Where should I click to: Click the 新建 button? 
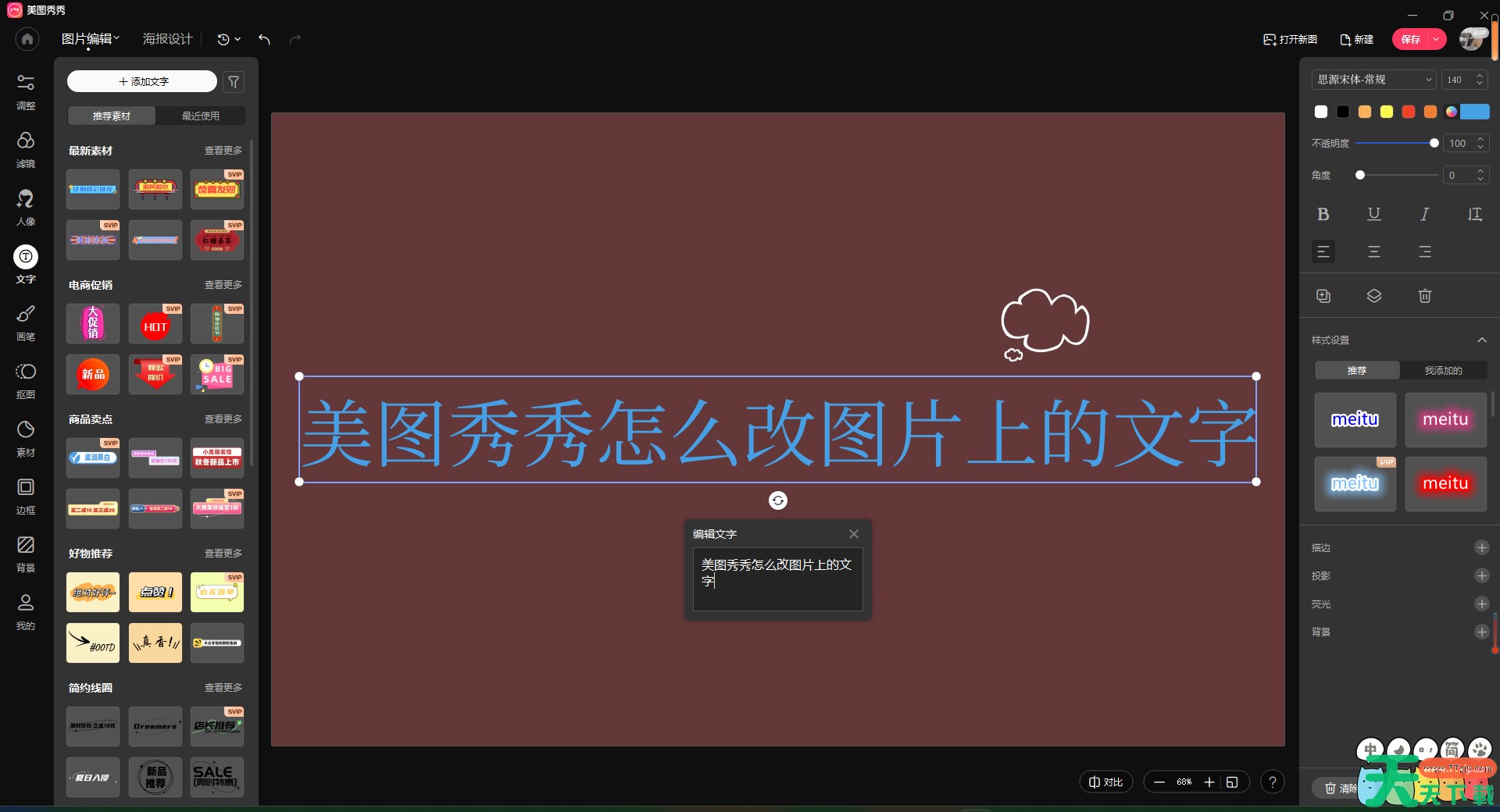[1357, 39]
